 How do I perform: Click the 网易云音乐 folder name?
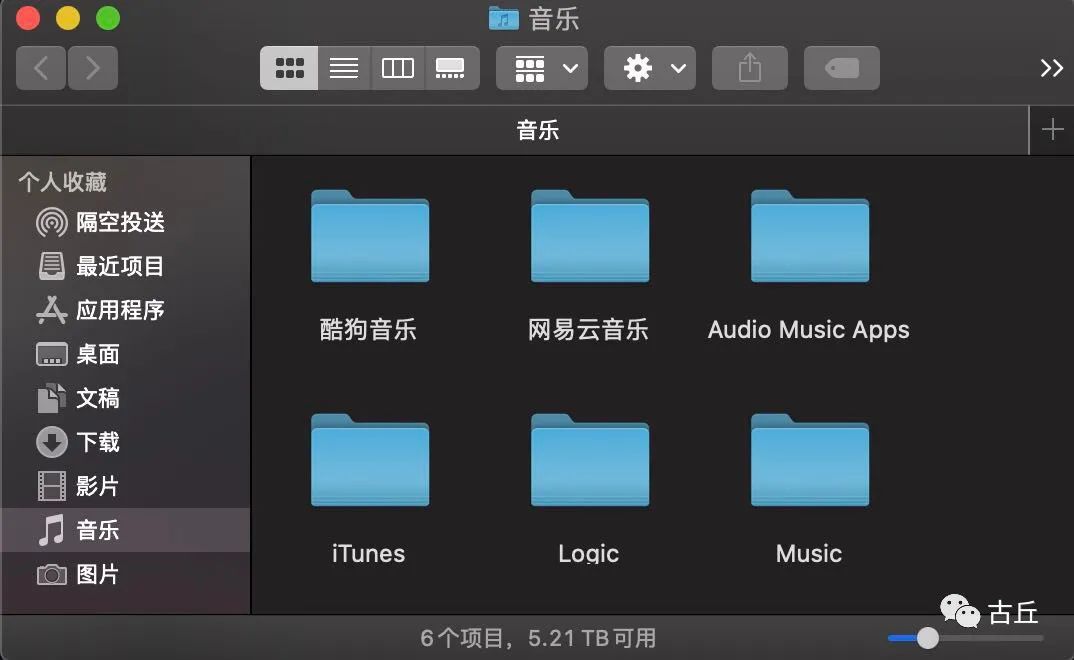pyautogui.click(x=588, y=329)
